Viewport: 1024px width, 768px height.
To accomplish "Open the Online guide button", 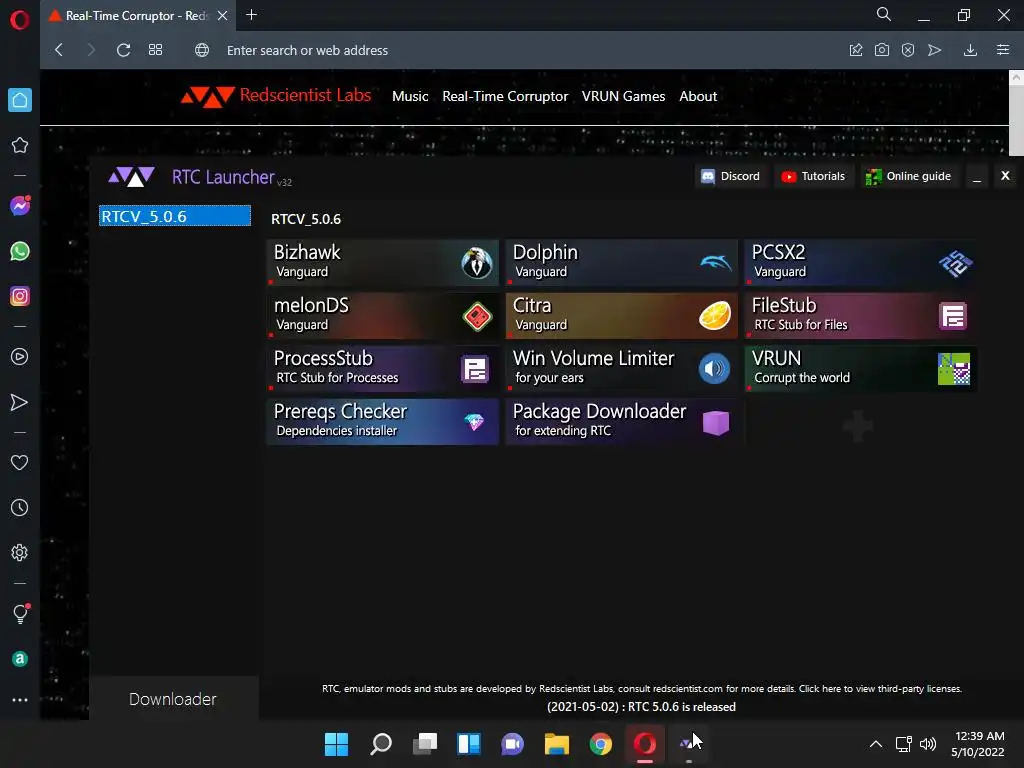I will [908, 176].
